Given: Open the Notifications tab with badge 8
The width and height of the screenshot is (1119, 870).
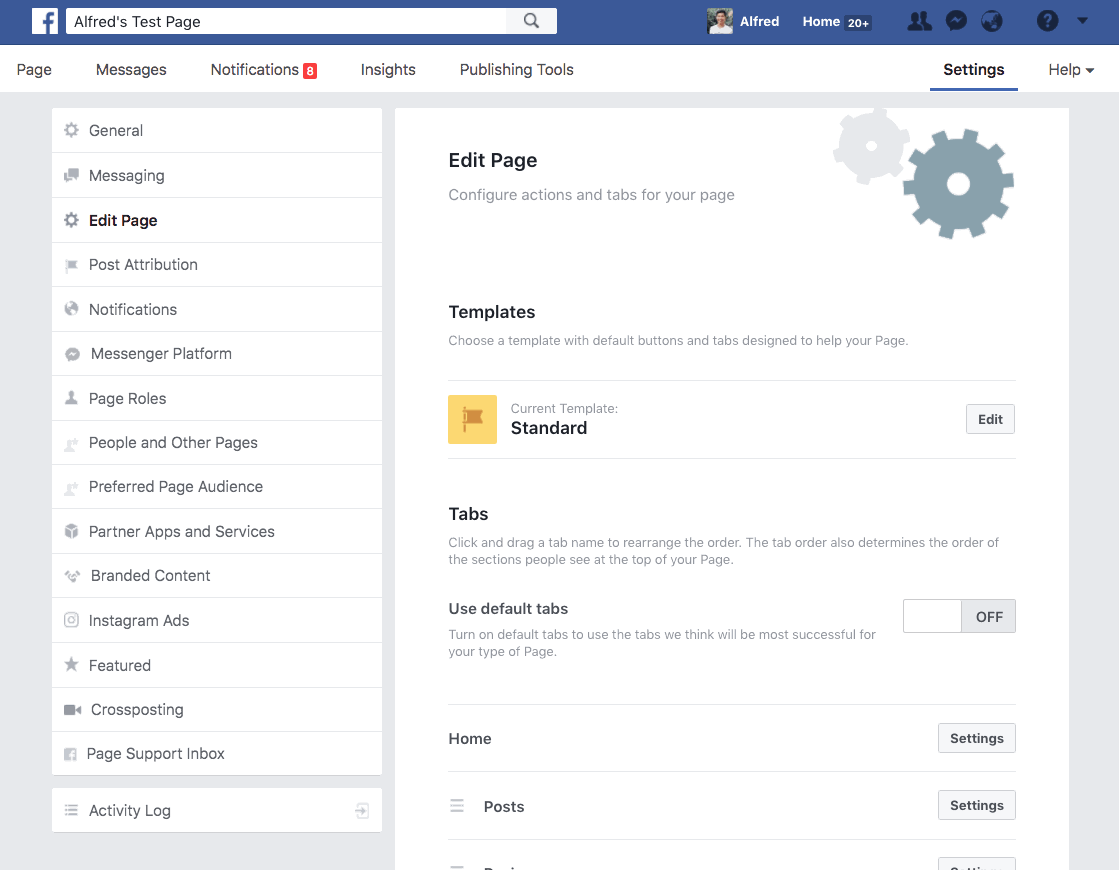Looking at the screenshot, I should (x=263, y=70).
